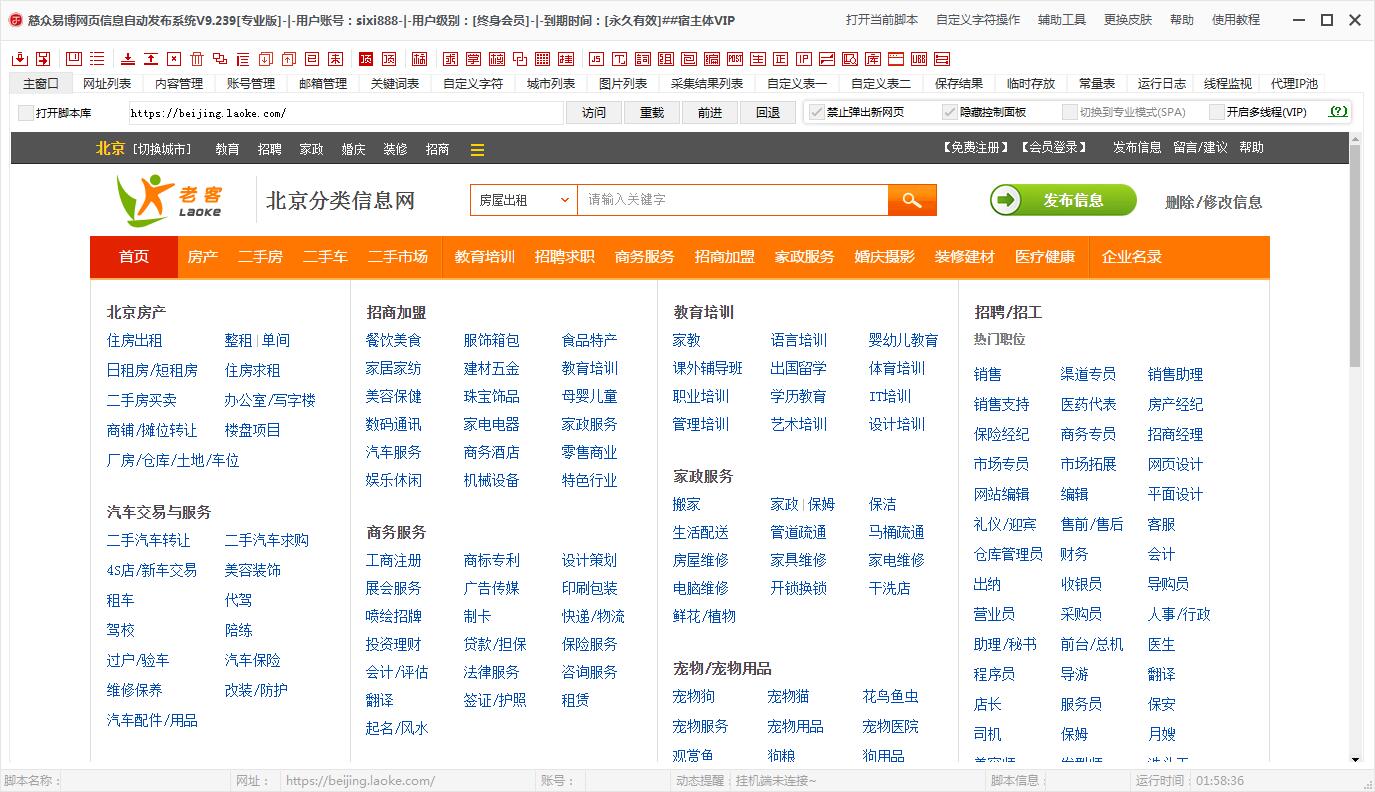
Task: Open the 会员登录 link
Action: coord(1053,148)
